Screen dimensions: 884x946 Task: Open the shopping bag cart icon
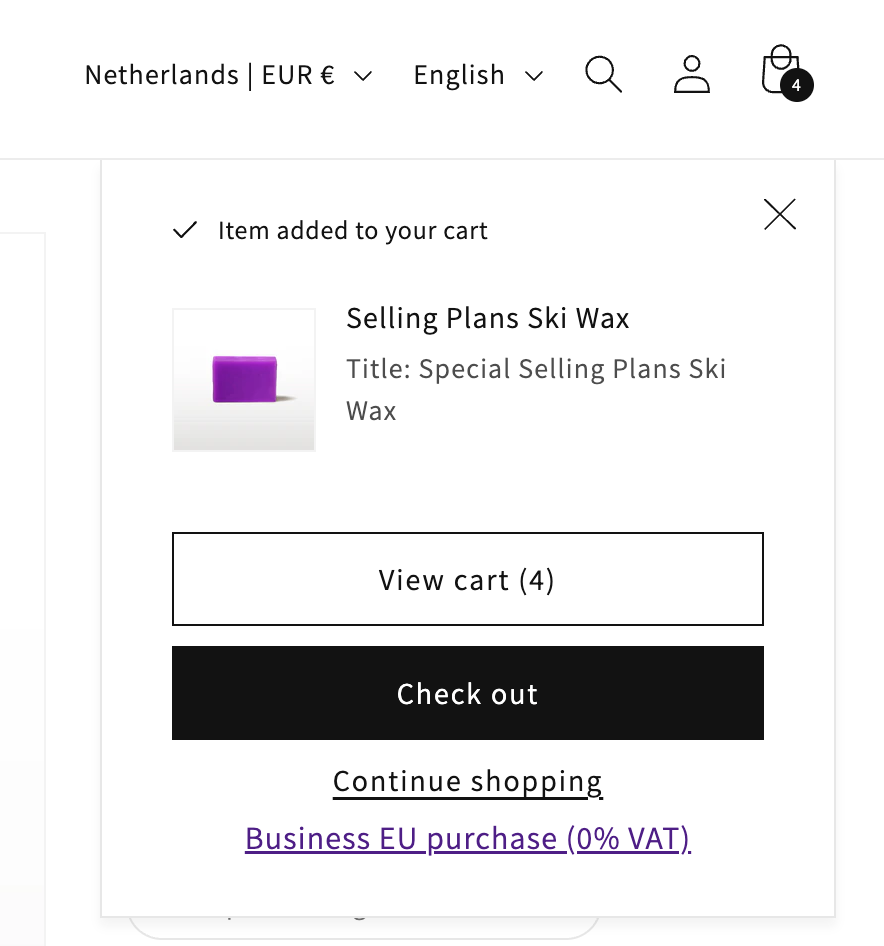(779, 70)
